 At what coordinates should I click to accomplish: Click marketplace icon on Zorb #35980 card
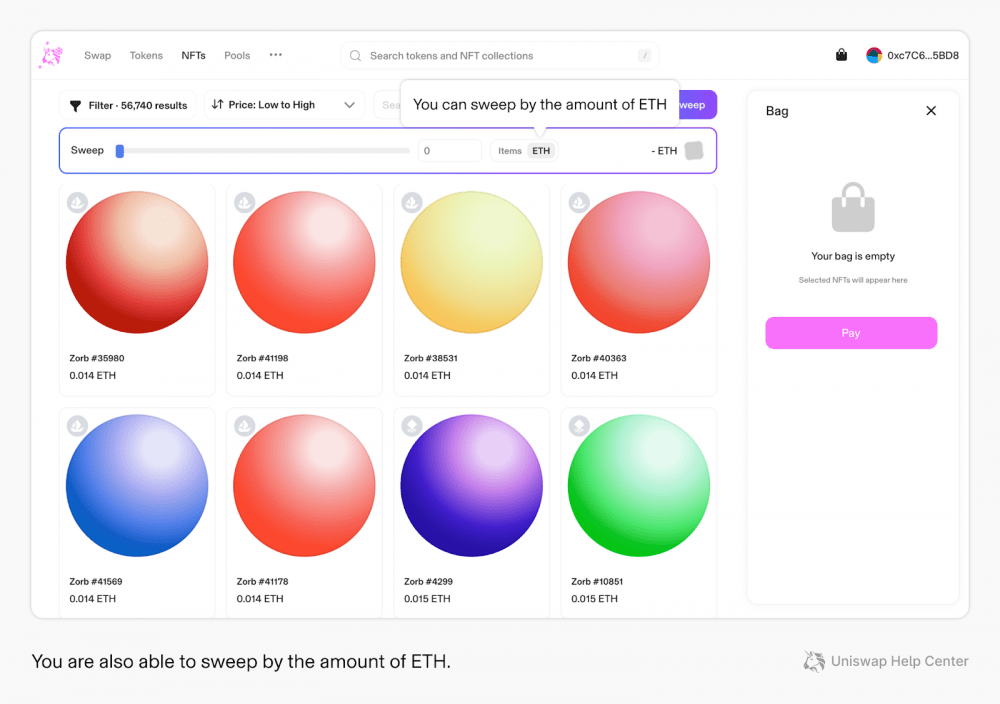(x=77, y=203)
